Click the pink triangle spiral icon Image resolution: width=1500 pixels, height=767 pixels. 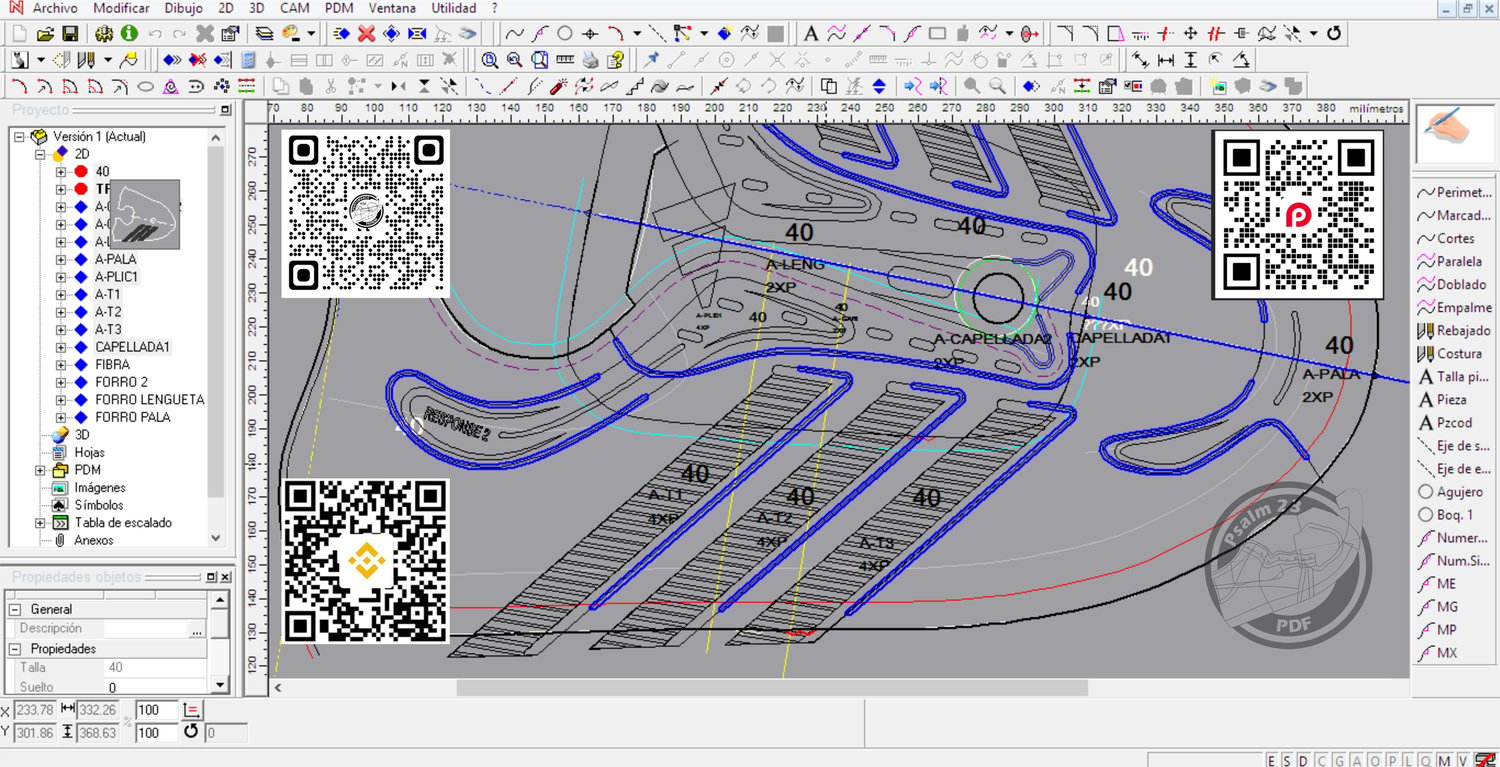(x=171, y=86)
